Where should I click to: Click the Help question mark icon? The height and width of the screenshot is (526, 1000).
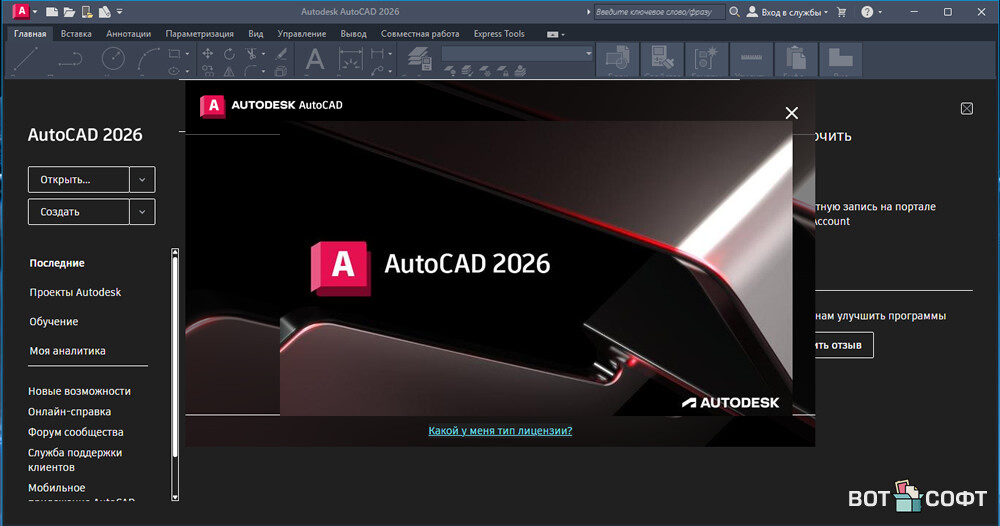click(866, 12)
